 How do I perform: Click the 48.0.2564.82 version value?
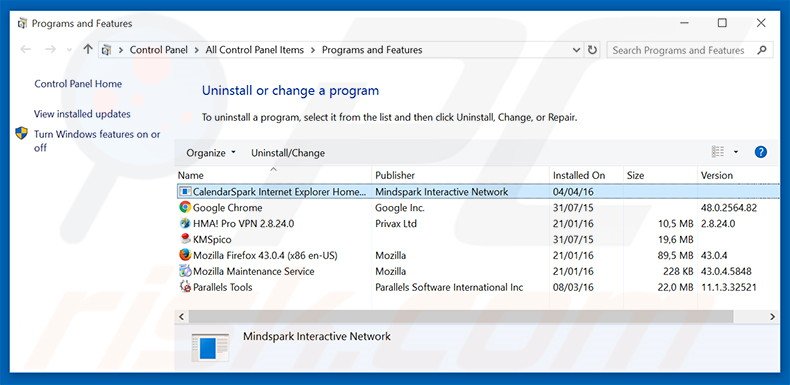click(729, 208)
